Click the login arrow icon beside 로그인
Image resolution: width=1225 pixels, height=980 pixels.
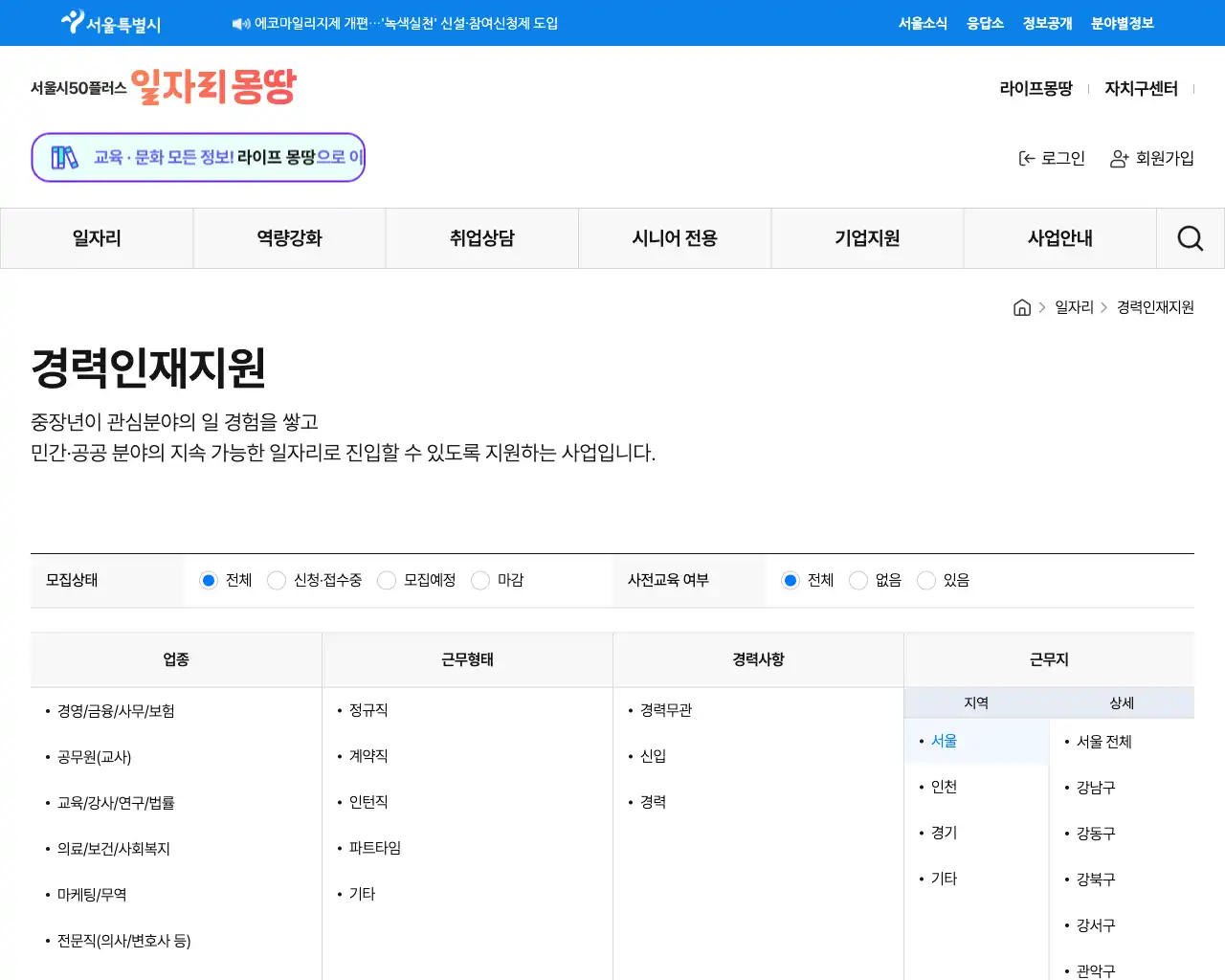1025,158
